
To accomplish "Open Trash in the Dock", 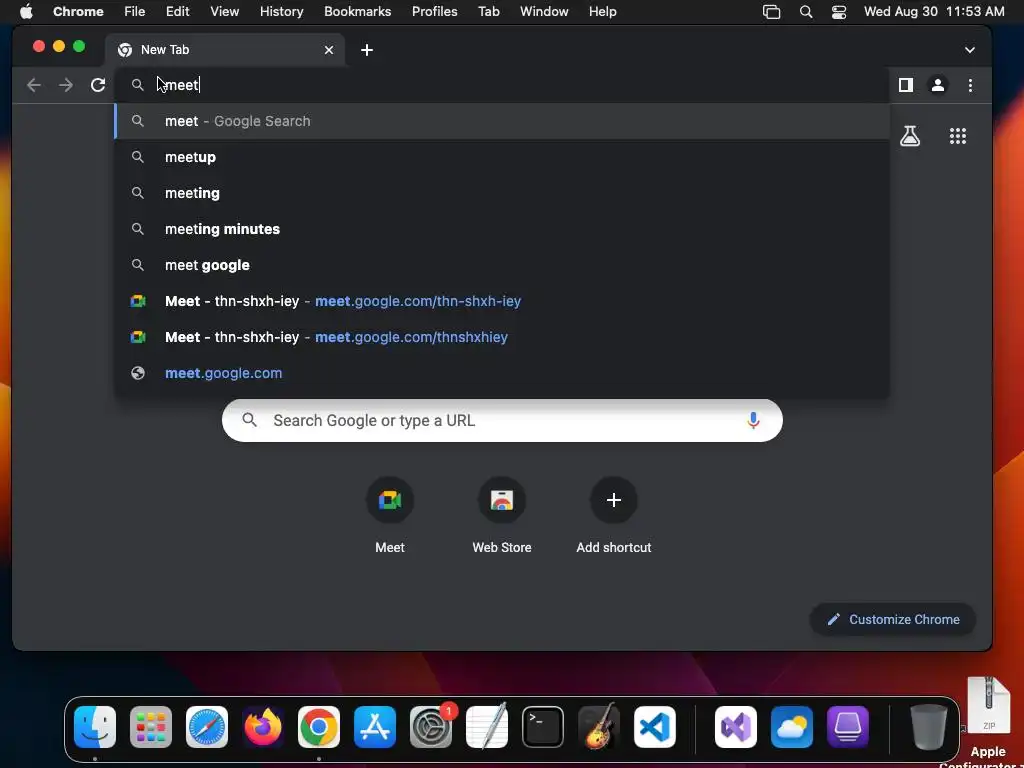I will 928,726.
